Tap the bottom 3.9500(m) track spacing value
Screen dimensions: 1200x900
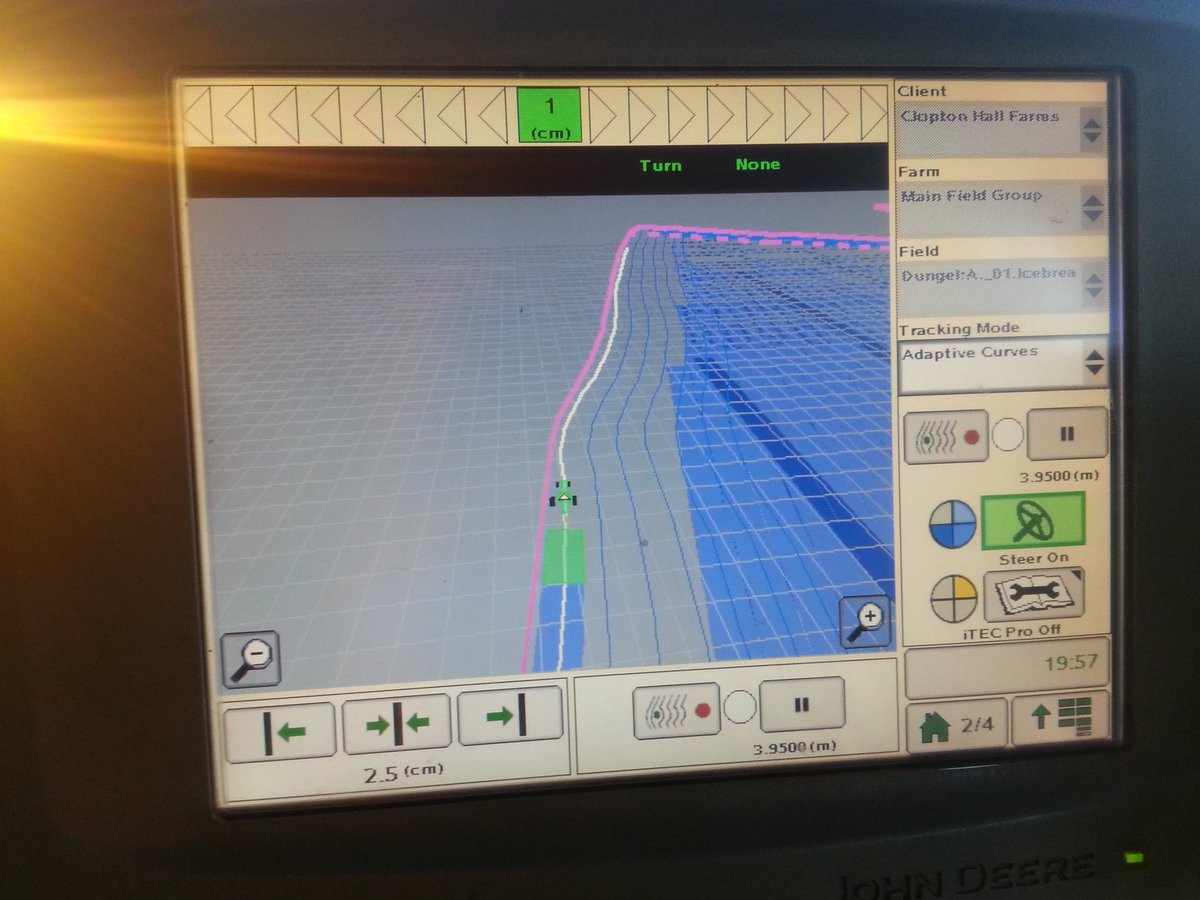click(794, 747)
